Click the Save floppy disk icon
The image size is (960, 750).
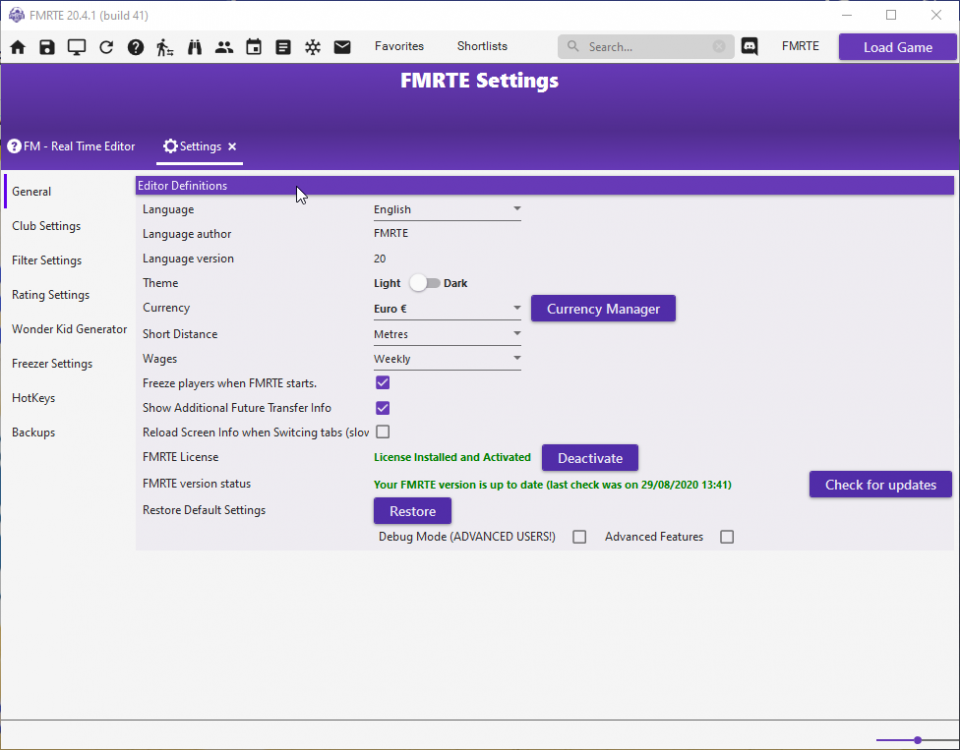tap(47, 47)
